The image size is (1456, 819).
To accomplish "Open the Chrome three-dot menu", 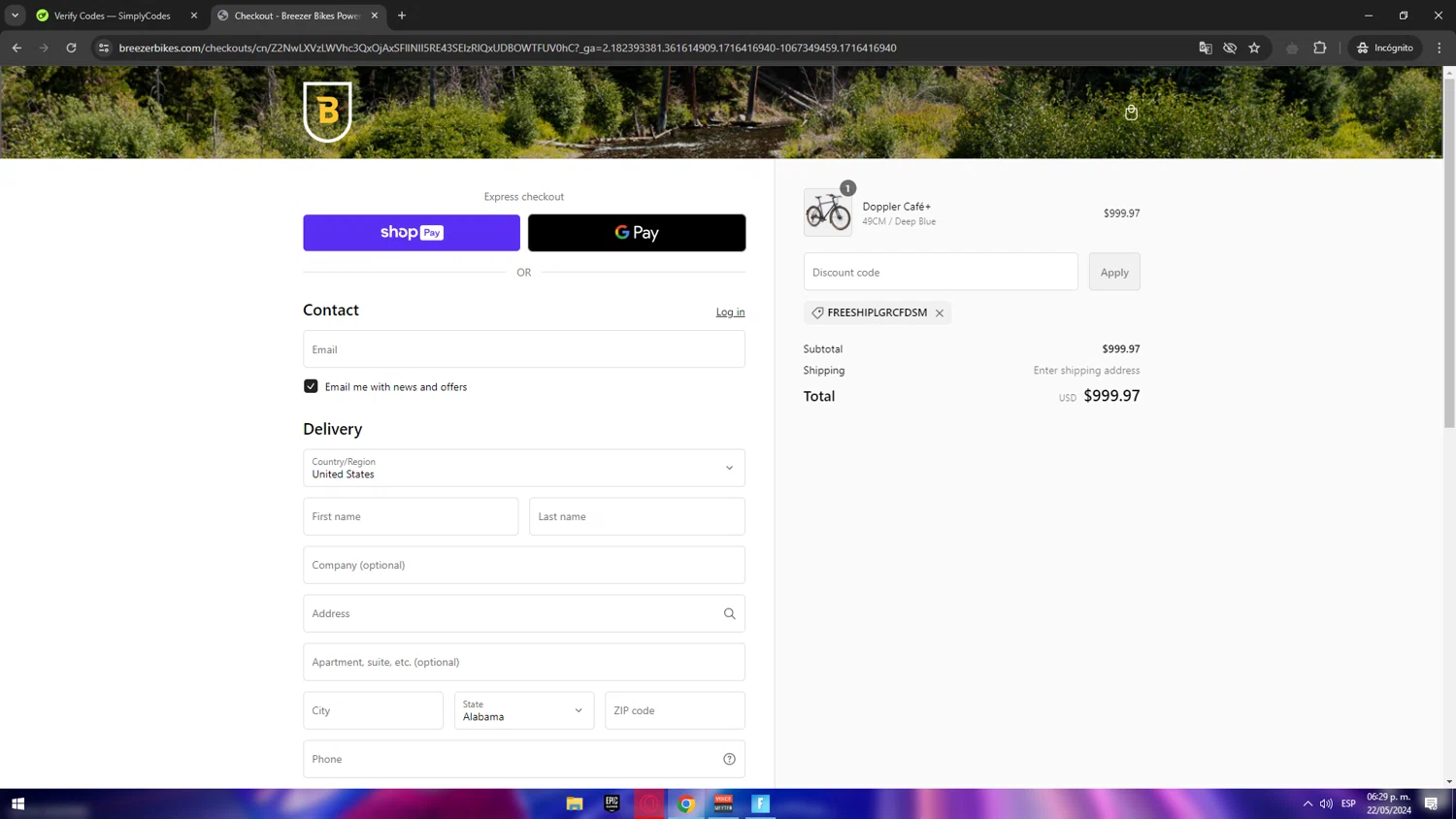I will (x=1439, y=48).
